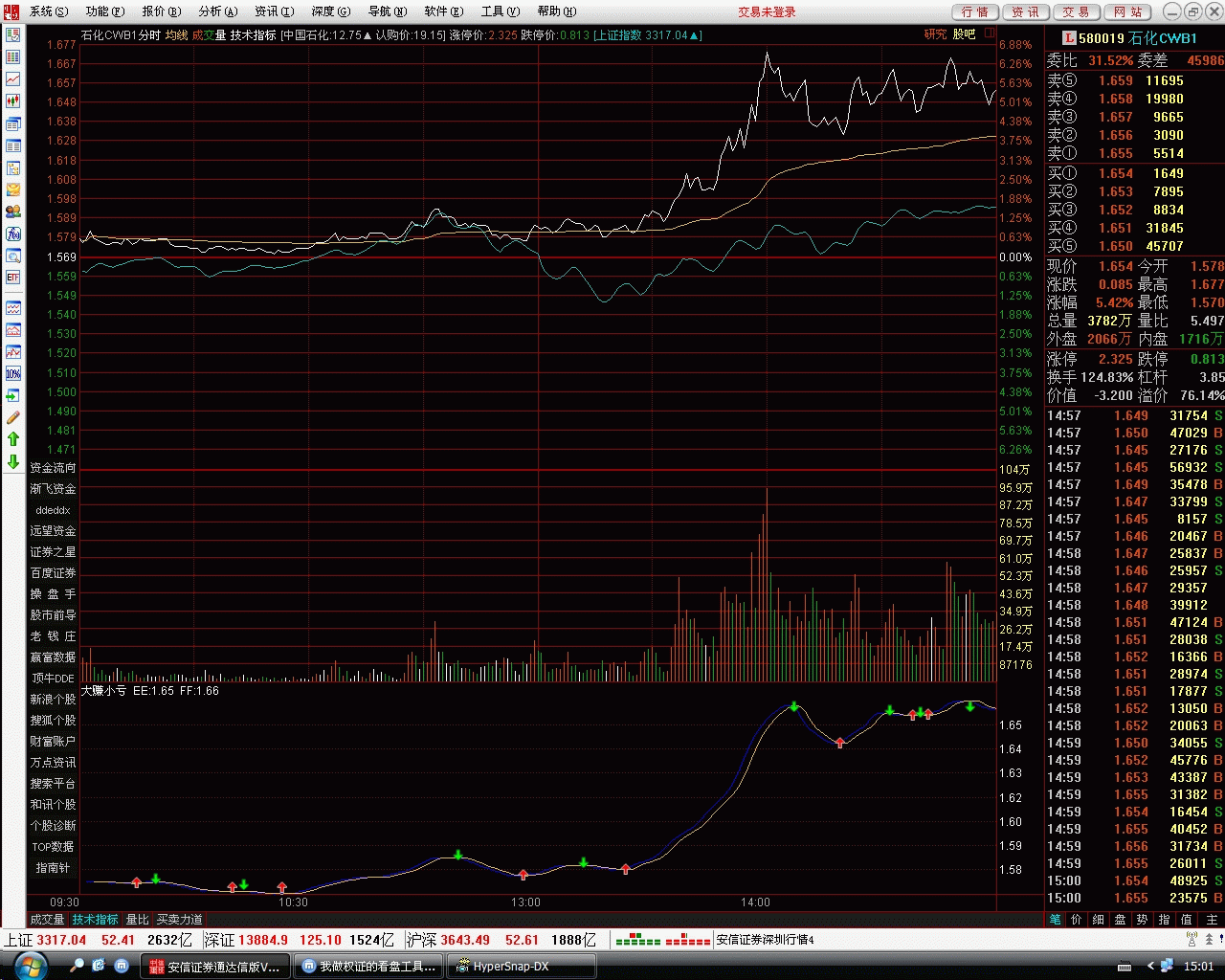Click the 网站 button at top right
1225x980 pixels.
pyautogui.click(x=1127, y=11)
